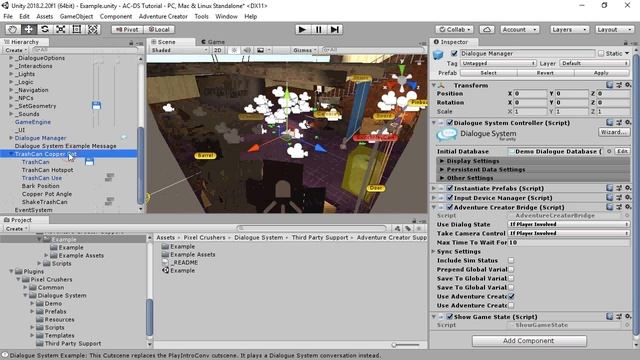Open Transform component gear menu

pyautogui.click(x=628, y=85)
